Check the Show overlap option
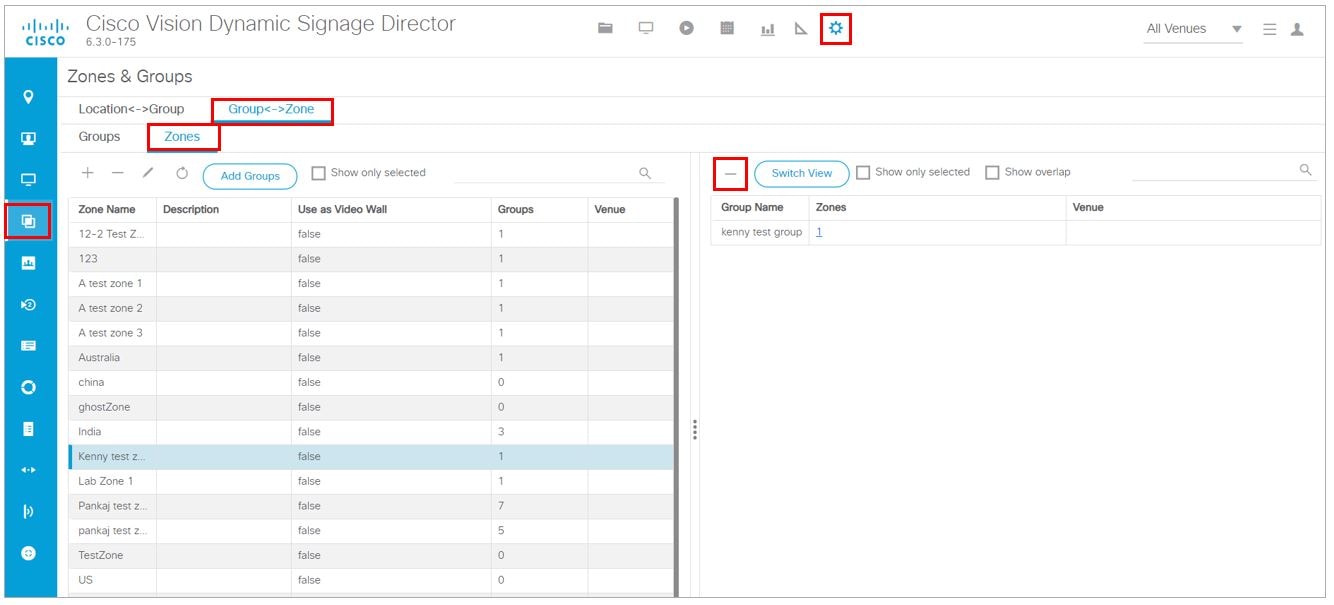1334x605 pixels. pos(992,172)
